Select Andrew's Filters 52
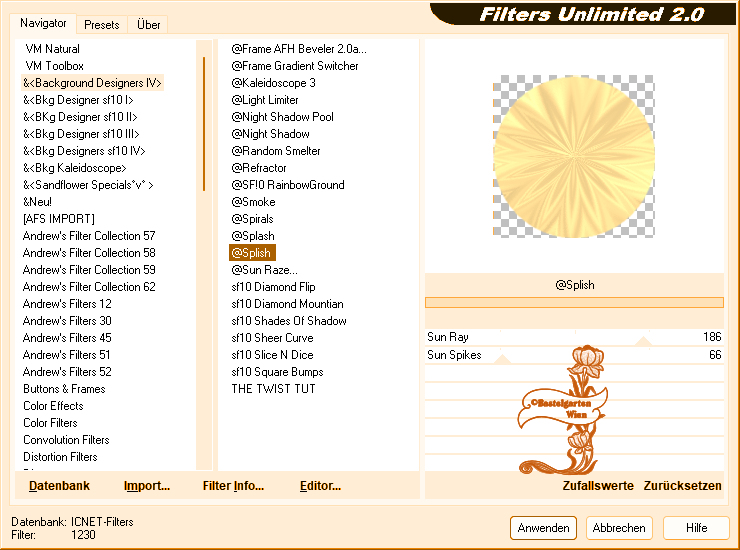This screenshot has width=740, height=550. pyautogui.click(x=67, y=372)
